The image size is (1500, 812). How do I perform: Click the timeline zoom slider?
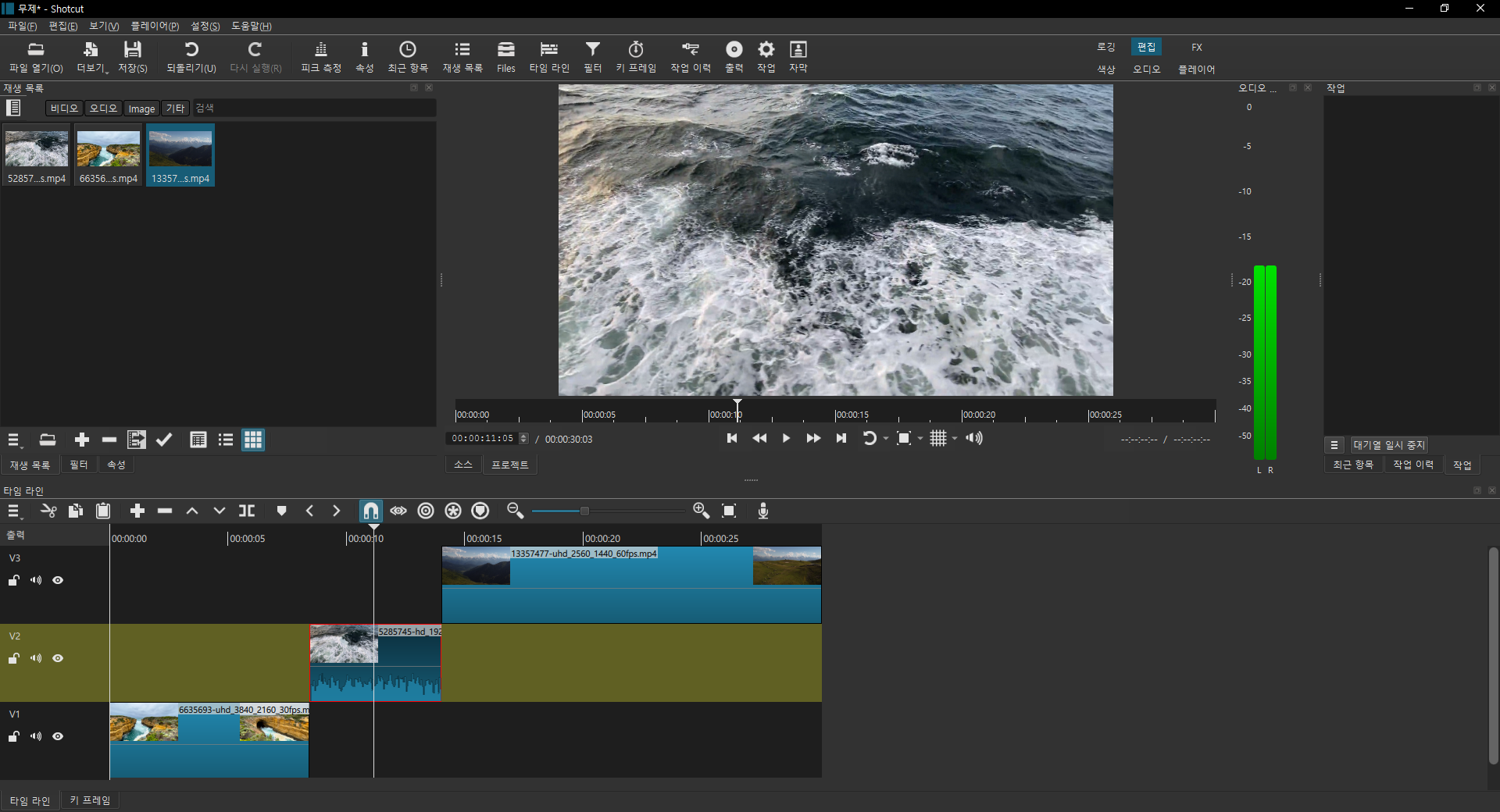click(608, 511)
